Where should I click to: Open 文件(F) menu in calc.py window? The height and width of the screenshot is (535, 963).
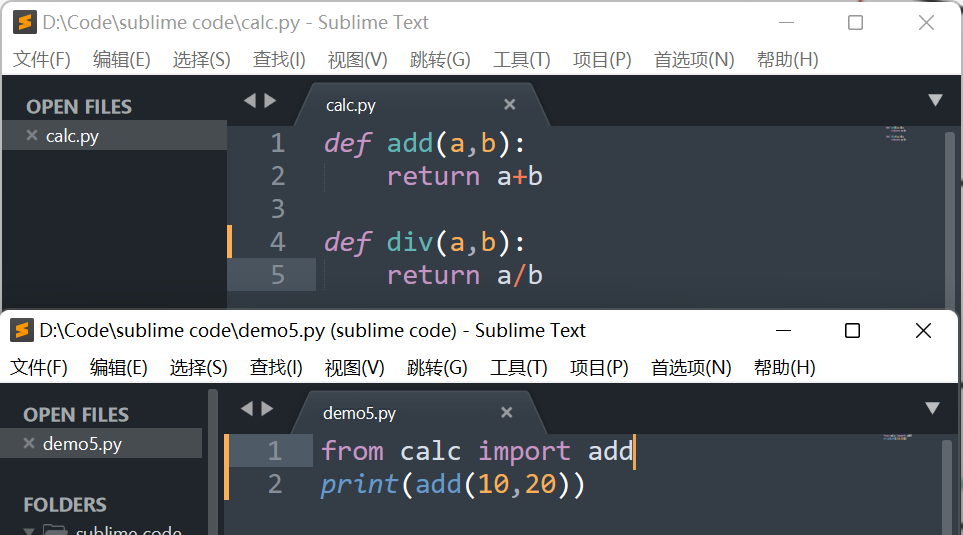pyautogui.click(x=42, y=60)
